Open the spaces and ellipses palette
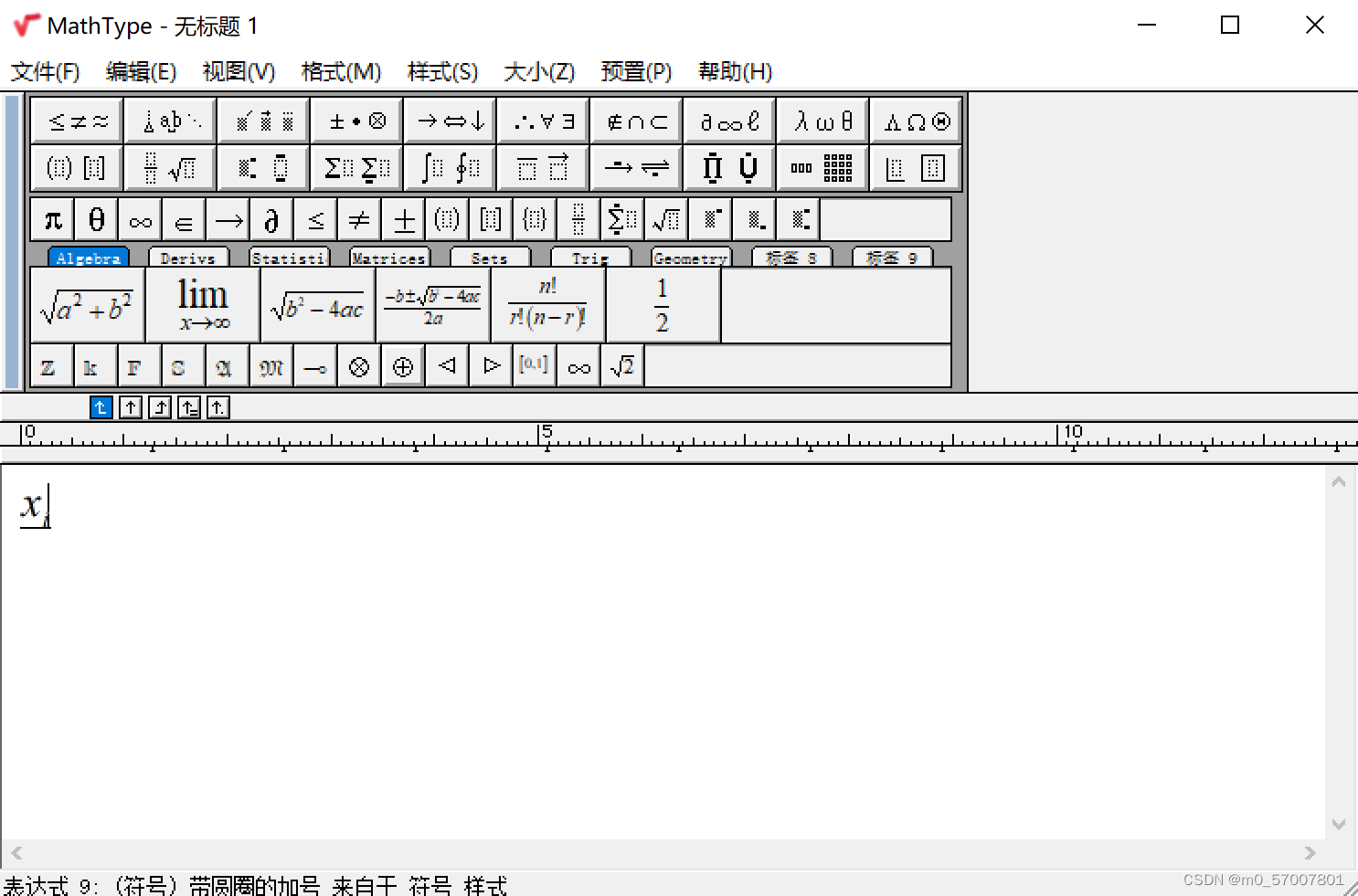 coord(171,121)
